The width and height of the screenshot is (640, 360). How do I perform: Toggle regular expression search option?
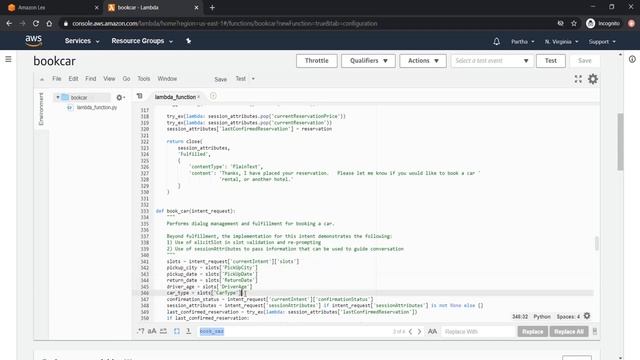click(x=141, y=331)
